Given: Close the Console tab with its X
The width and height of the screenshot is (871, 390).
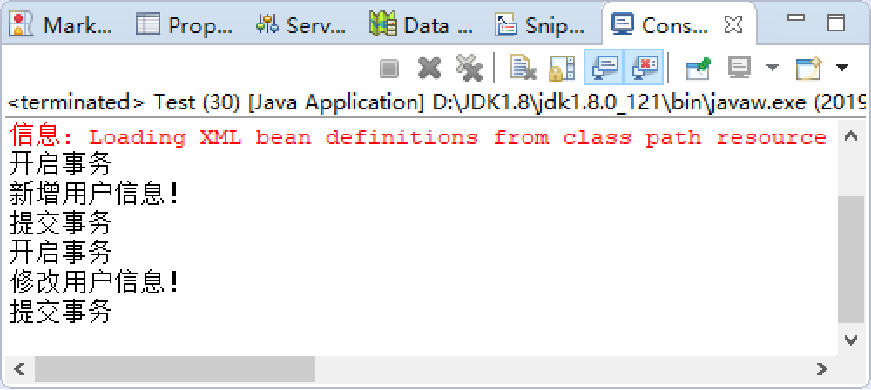Looking at the screenshot, I should [734, 25].
